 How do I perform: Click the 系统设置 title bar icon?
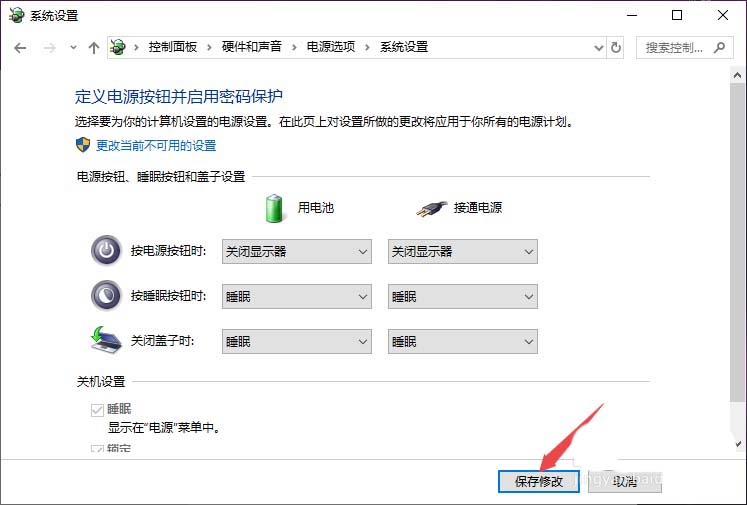coord(17,15)
